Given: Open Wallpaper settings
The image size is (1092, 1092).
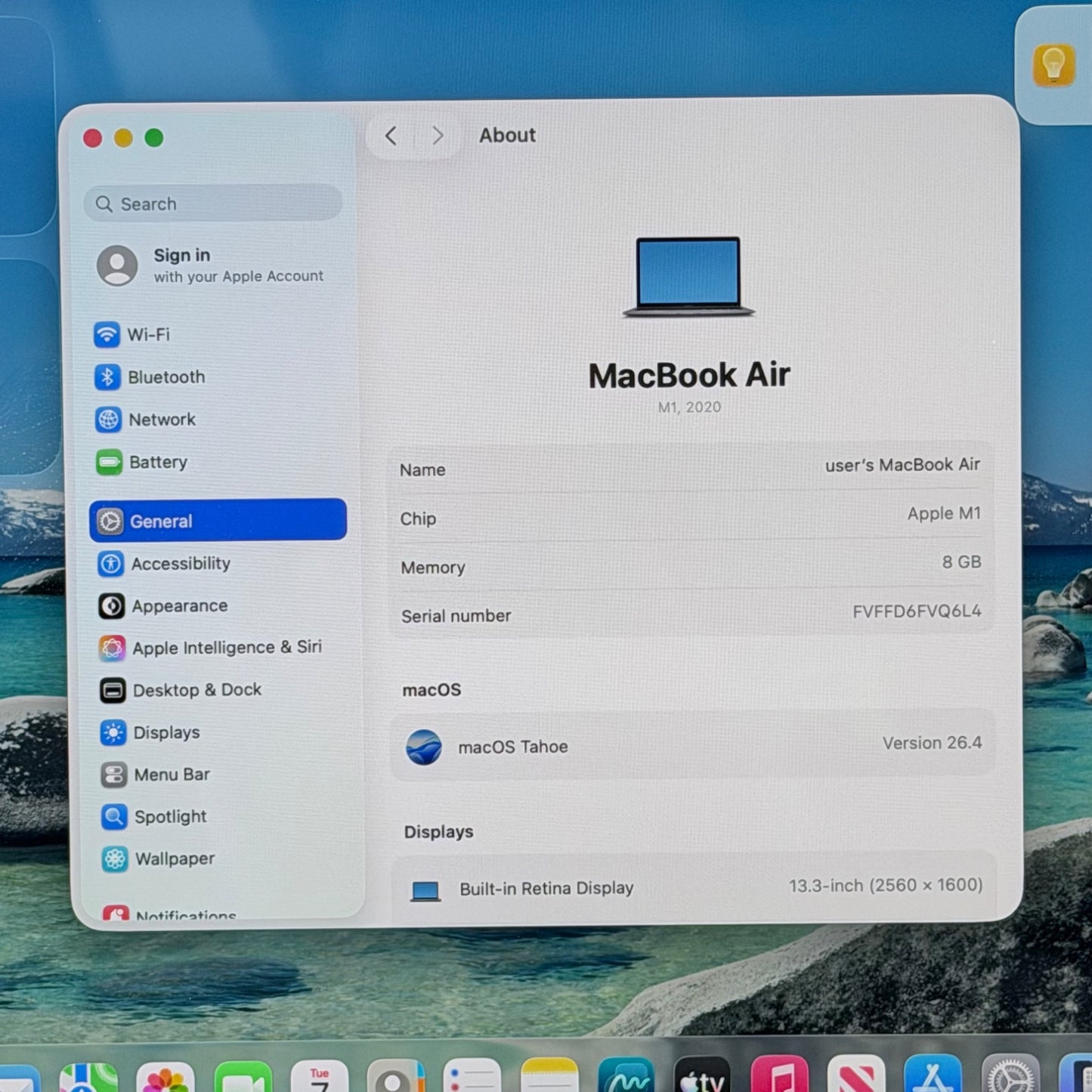Looking at the screenshot, I should 175,859.
